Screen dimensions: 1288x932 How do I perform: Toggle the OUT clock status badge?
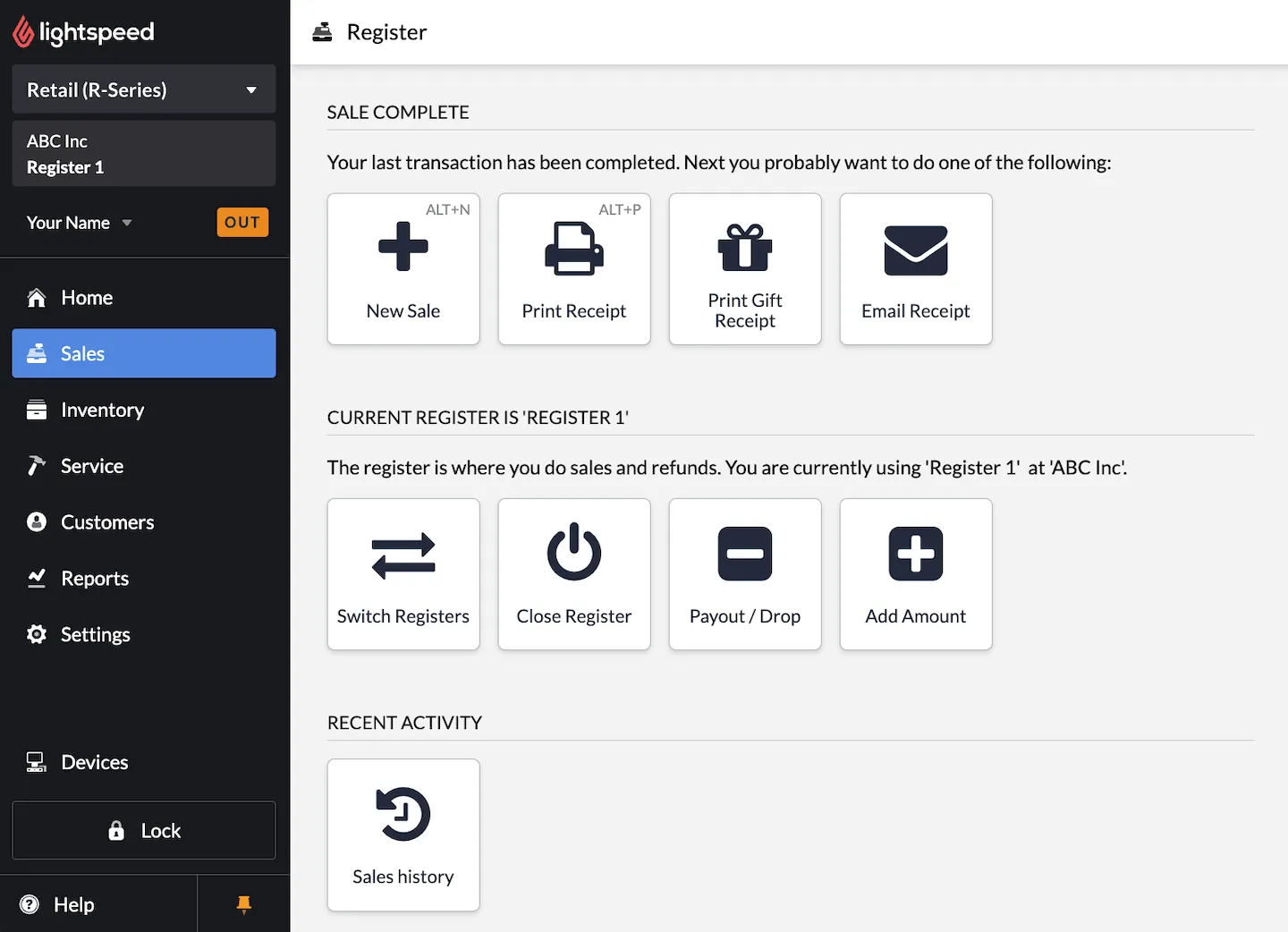(242, 222)
